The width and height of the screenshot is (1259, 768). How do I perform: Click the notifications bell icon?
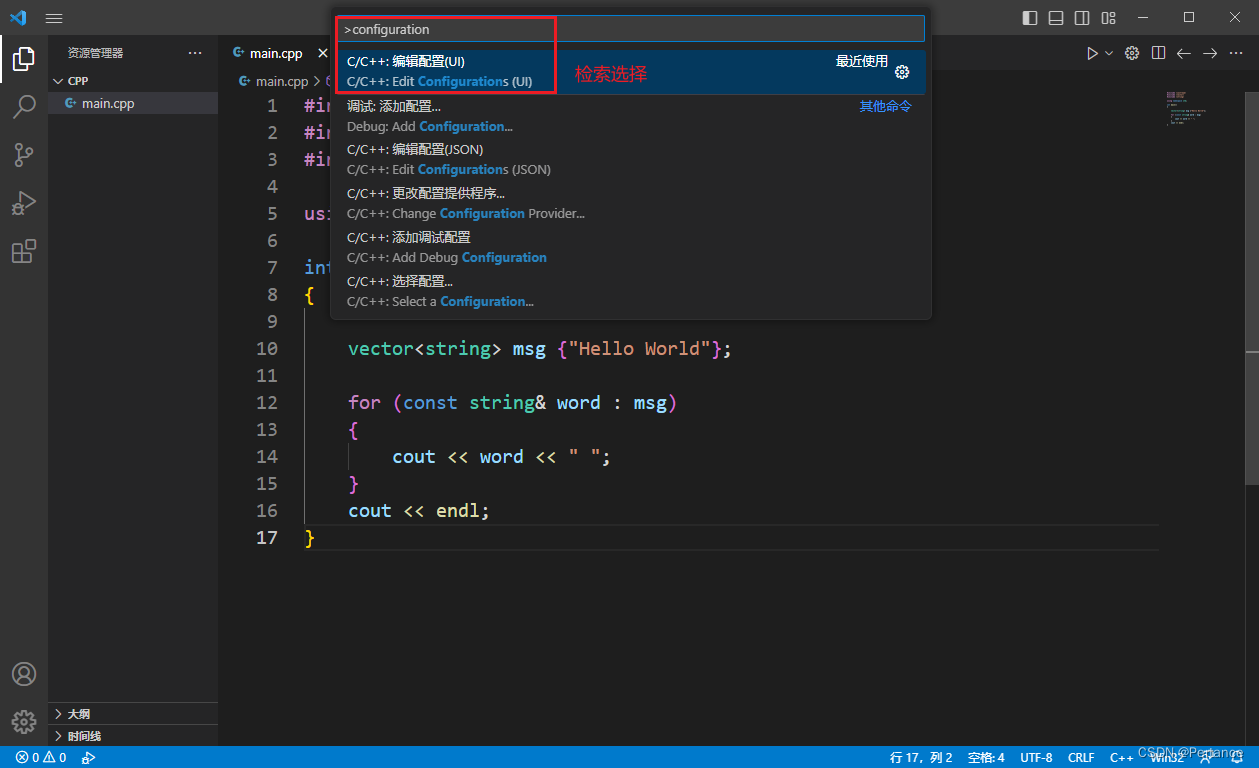pos(1237,758)
